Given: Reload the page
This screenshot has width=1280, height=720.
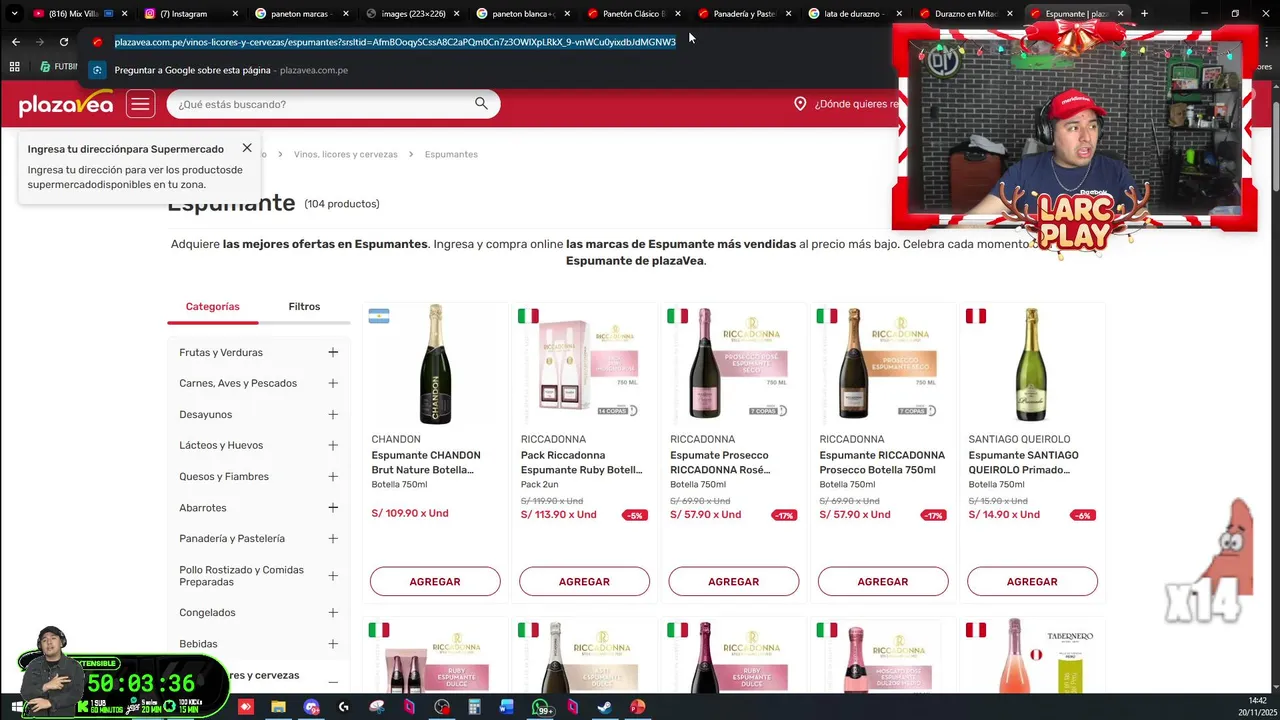Looking at the screenshot, I should pos(64,42).
